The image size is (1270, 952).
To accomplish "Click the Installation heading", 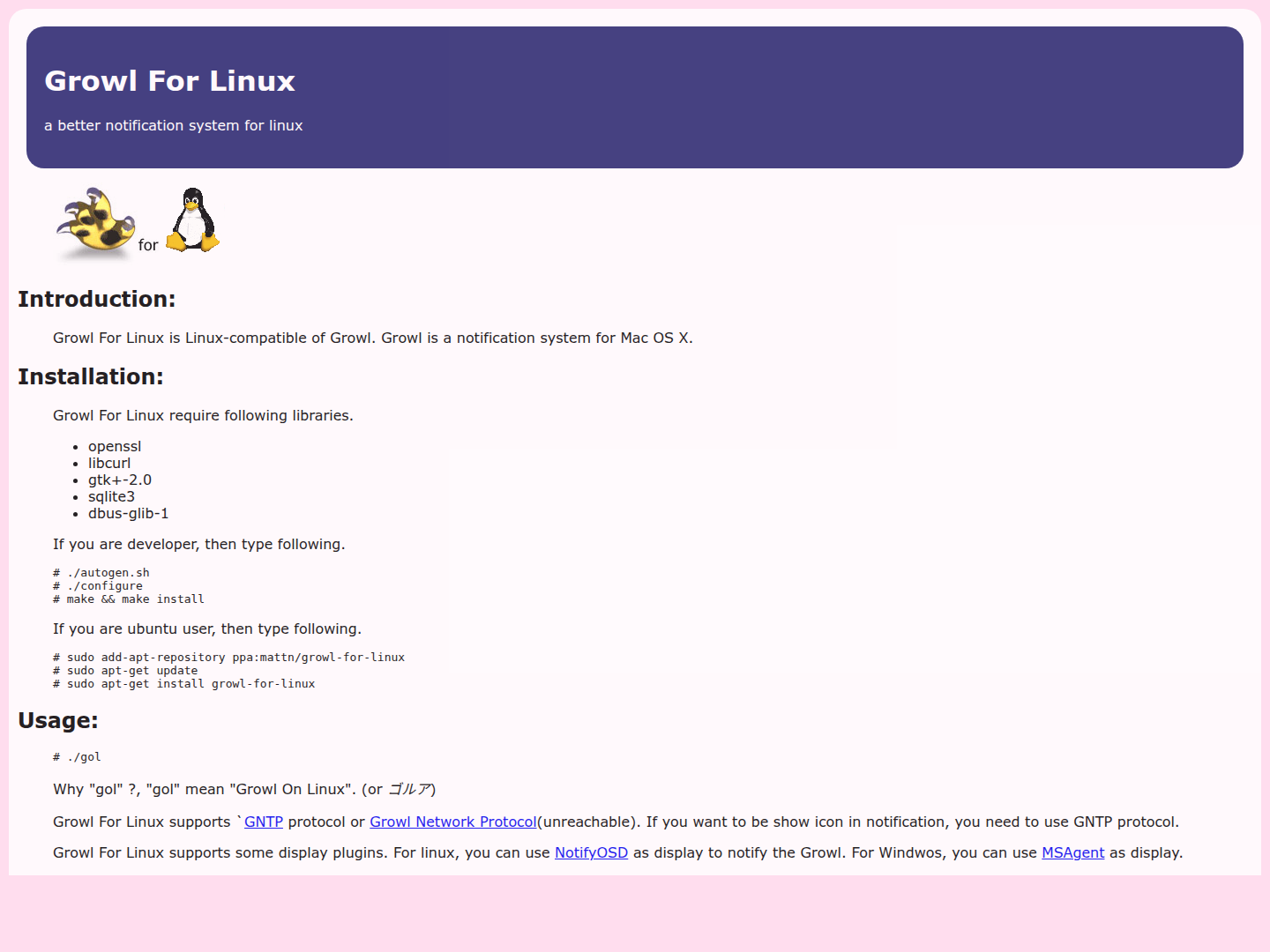I will click(x=91, y=377).
